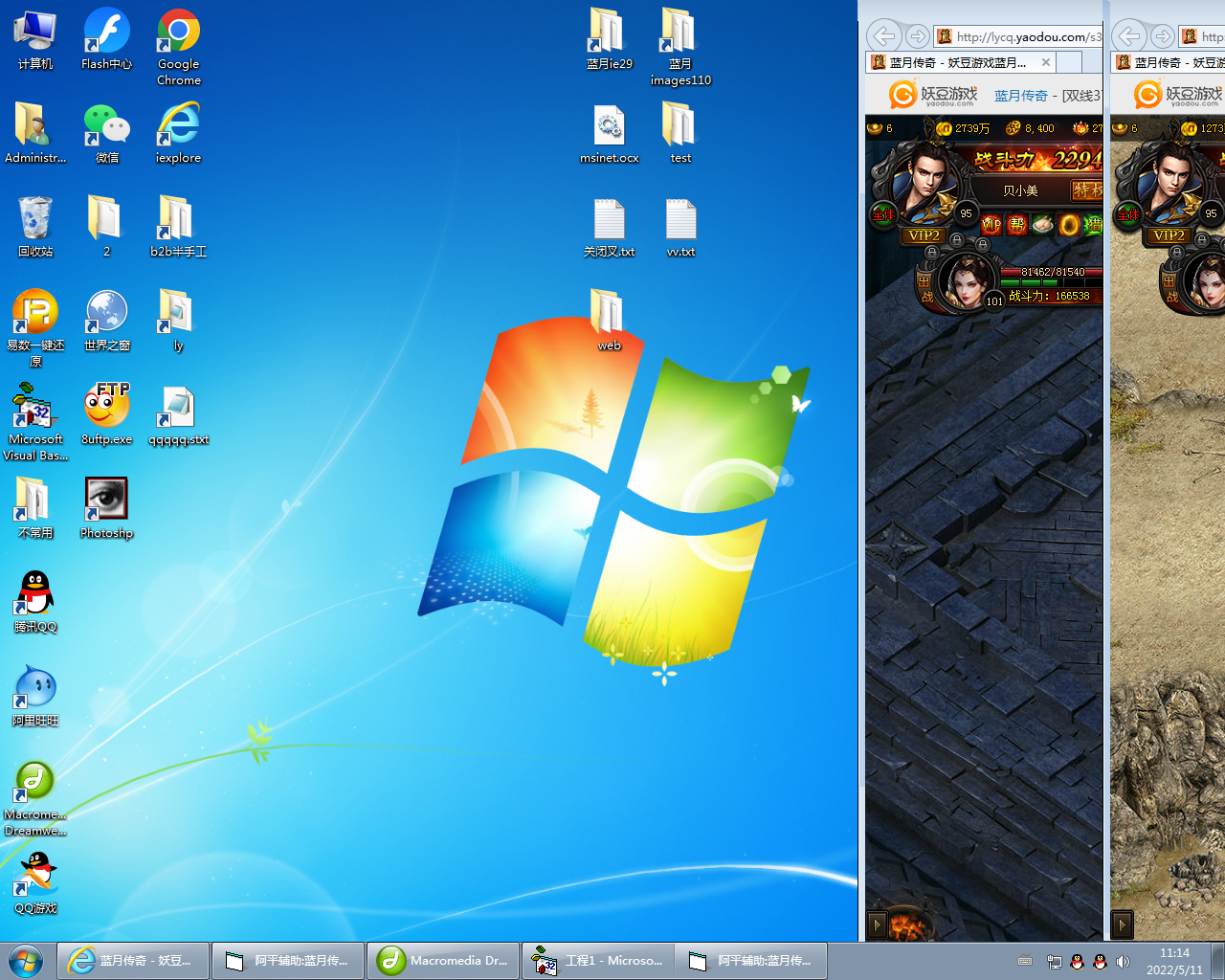Select the web folder on the desktop
The width and height of the screenshot is (1225, 980).
coord(610,322)
